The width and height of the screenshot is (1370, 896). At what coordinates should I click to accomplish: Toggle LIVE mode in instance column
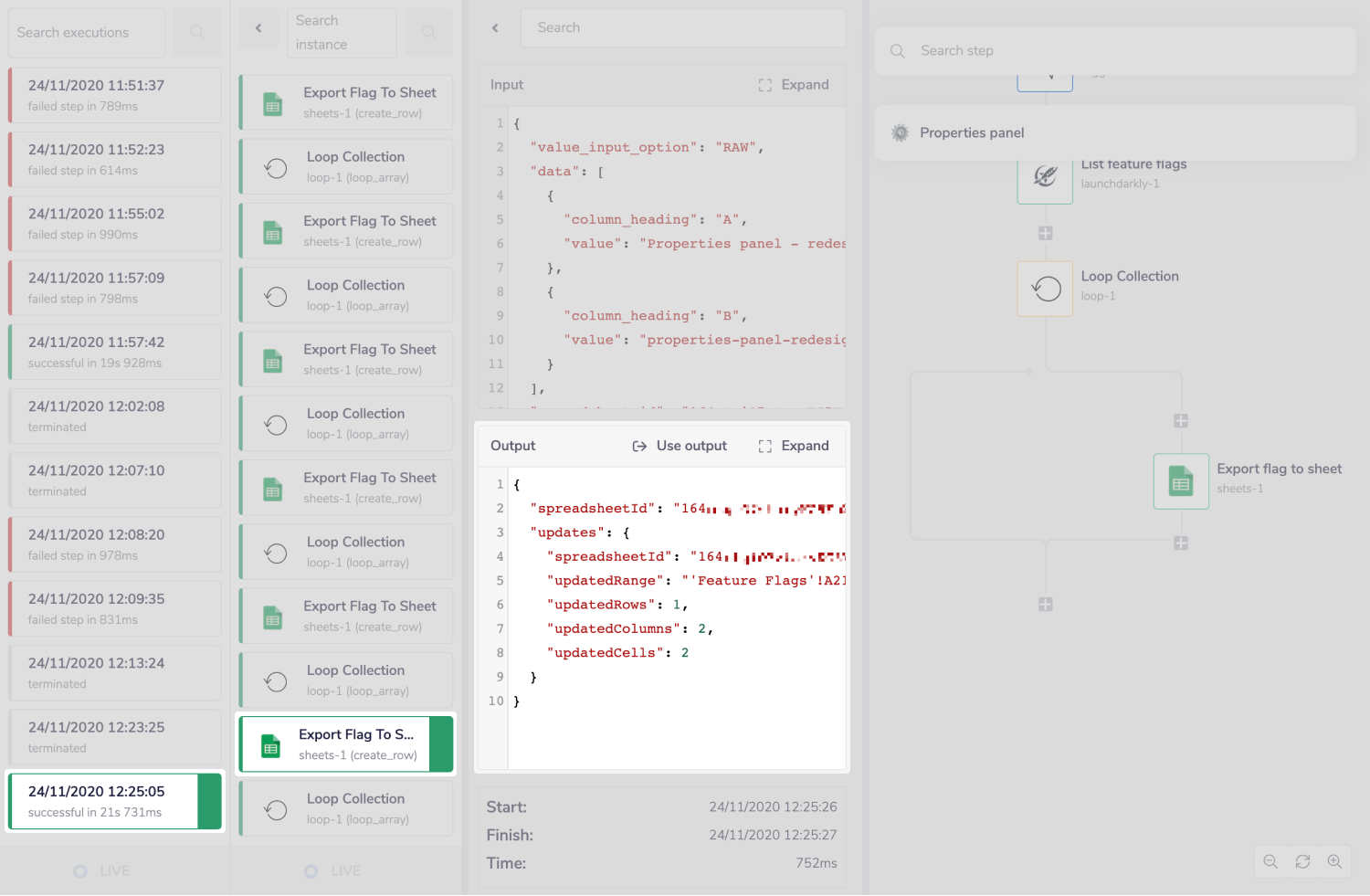[x=332, y=871]
